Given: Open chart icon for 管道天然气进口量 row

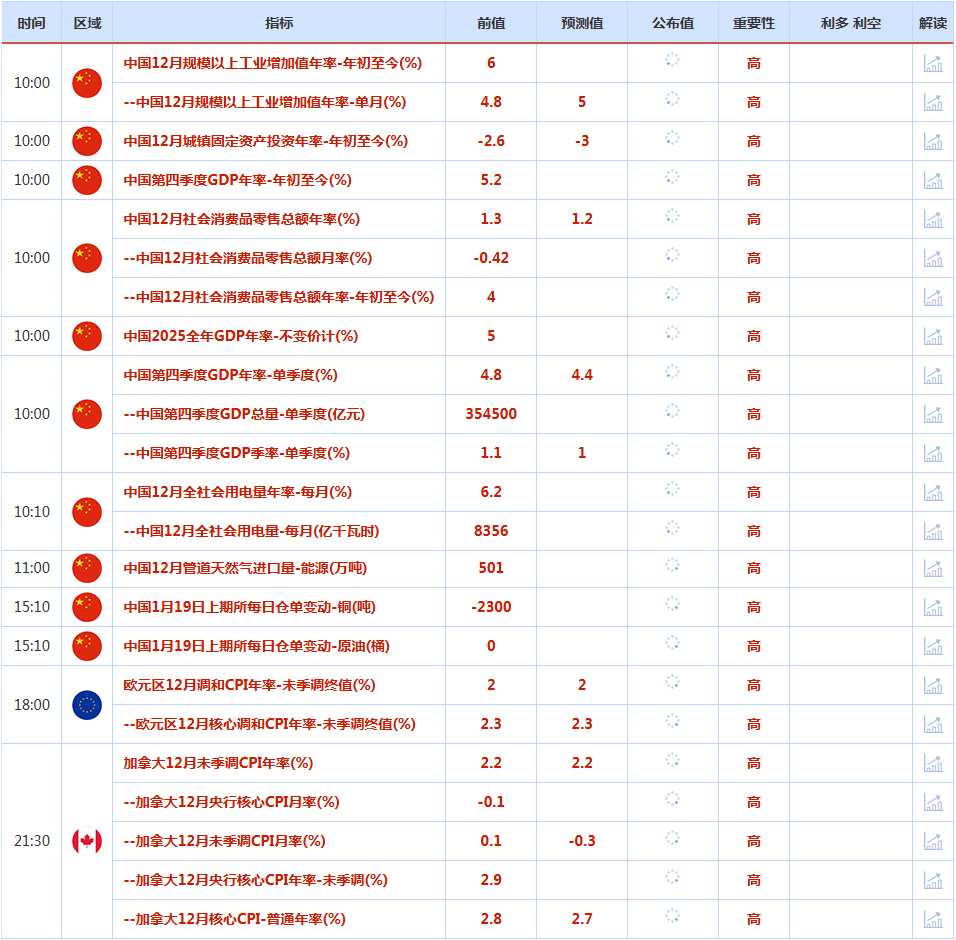Looking at the screenshot, I should click(x=933, y=569).
